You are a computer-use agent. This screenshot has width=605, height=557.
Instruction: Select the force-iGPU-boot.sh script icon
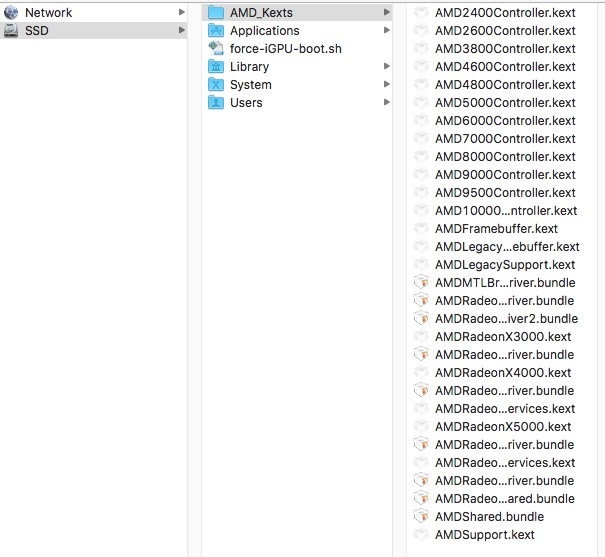[x=216, y=49]
